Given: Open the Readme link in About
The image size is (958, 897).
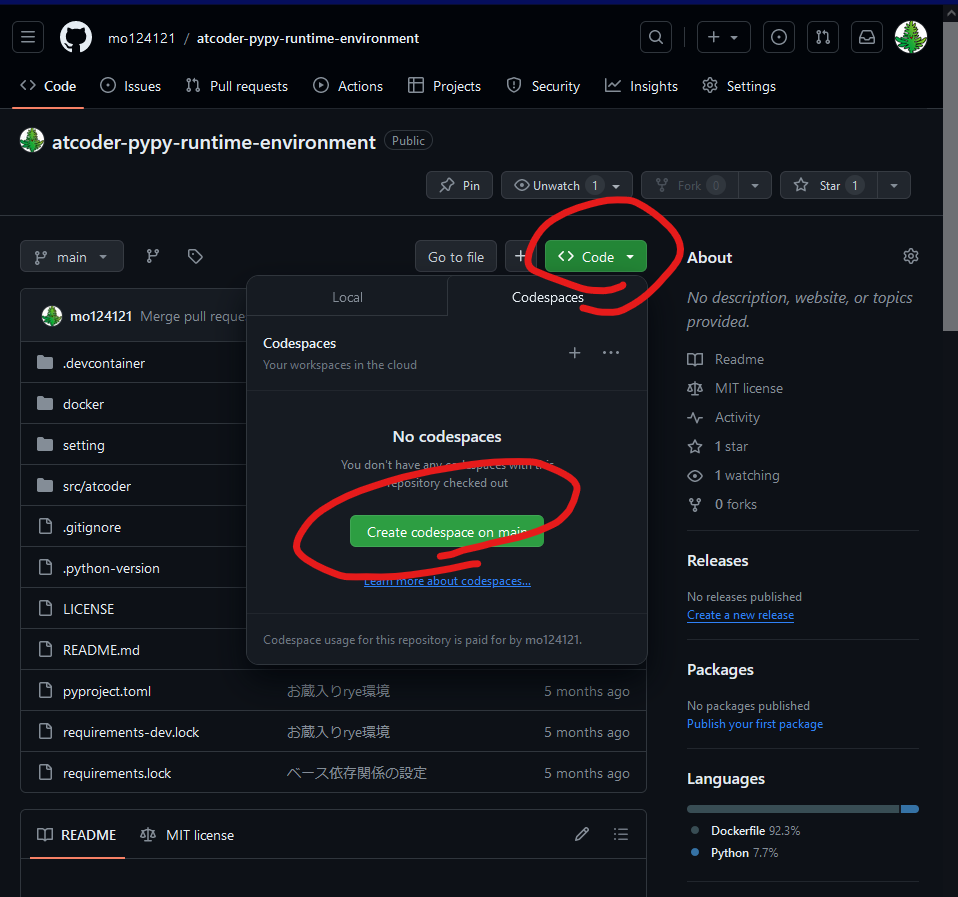Looking at the screenshot, I should click(x=726, y=359).
